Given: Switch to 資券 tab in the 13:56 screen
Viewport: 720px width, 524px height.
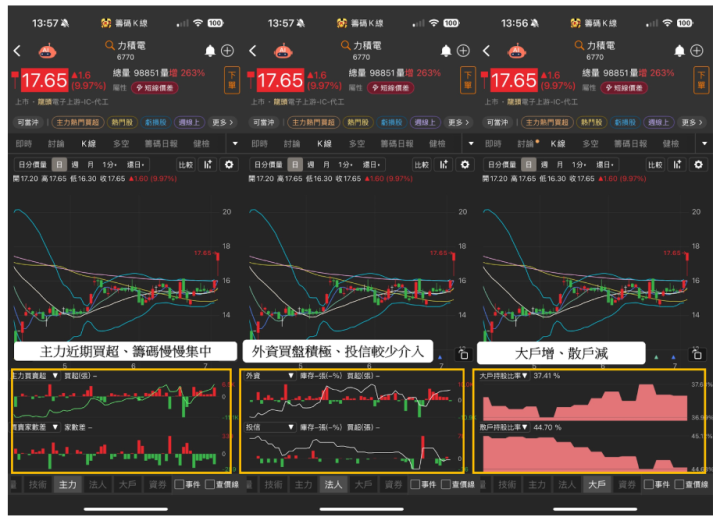Looking at the screenshot, I should (x=627, y=484).
